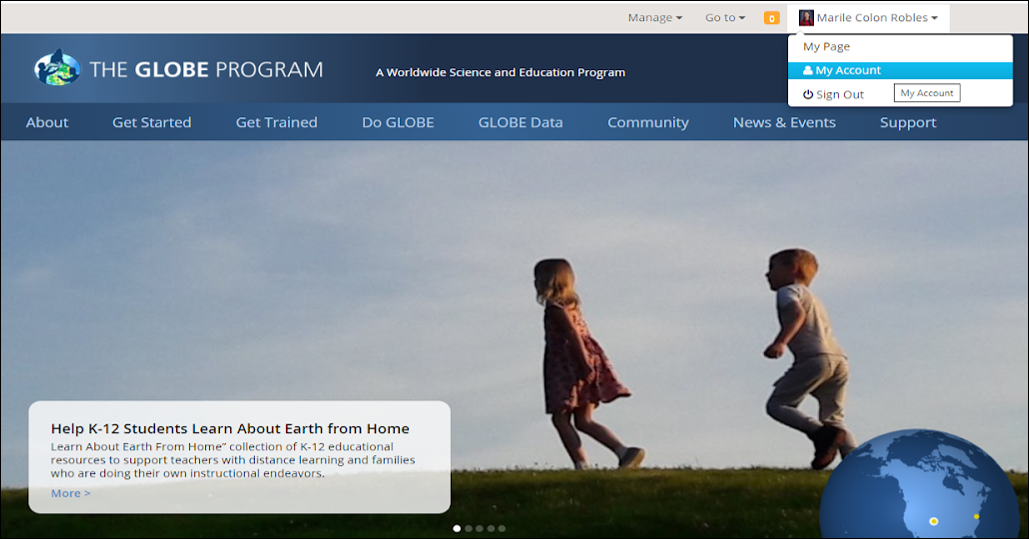Select the first active carousel indicator dot
This screenshot has width=1029, height=539.
tap(457, 528)
